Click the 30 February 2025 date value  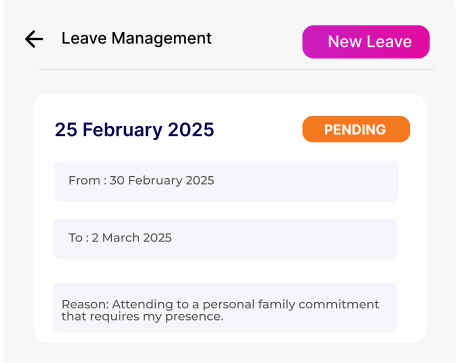click(x=162, y=180)
